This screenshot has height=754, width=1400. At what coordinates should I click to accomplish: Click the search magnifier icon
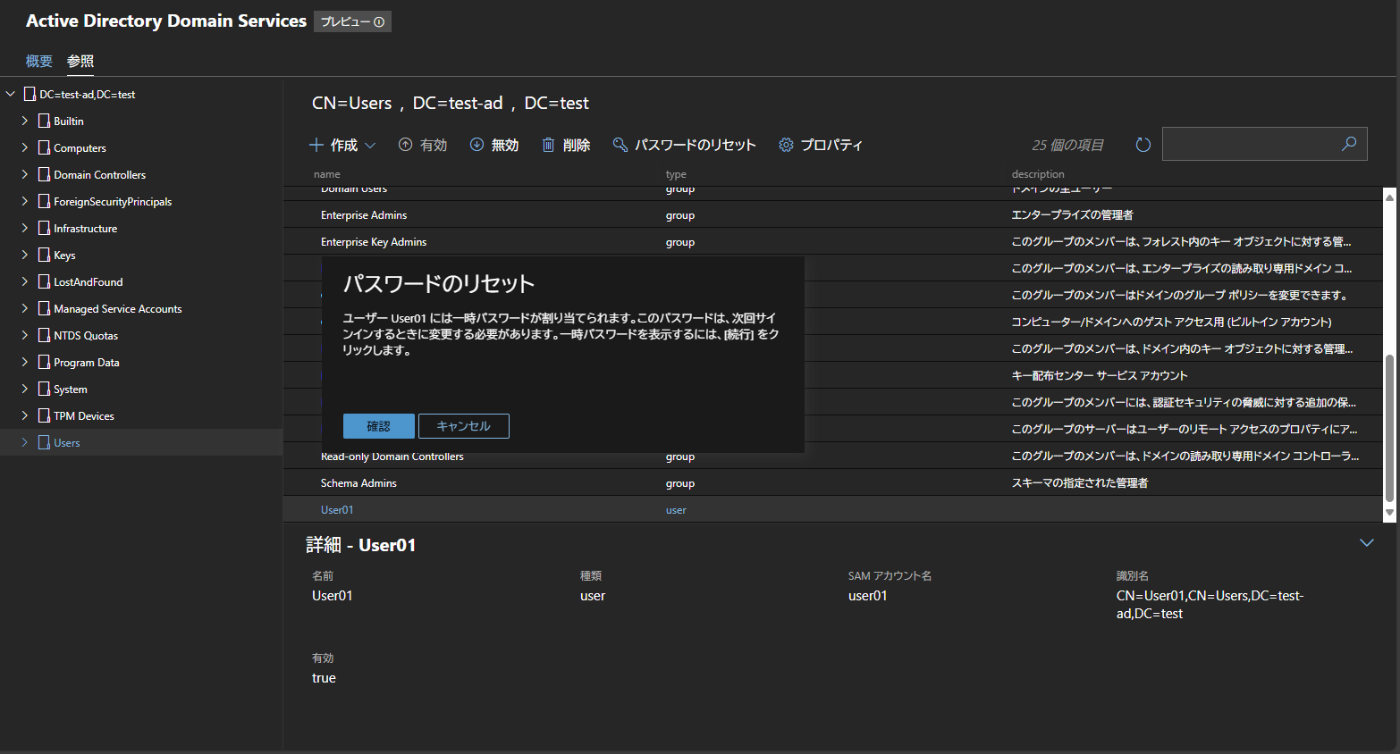tap(1349, 144)
